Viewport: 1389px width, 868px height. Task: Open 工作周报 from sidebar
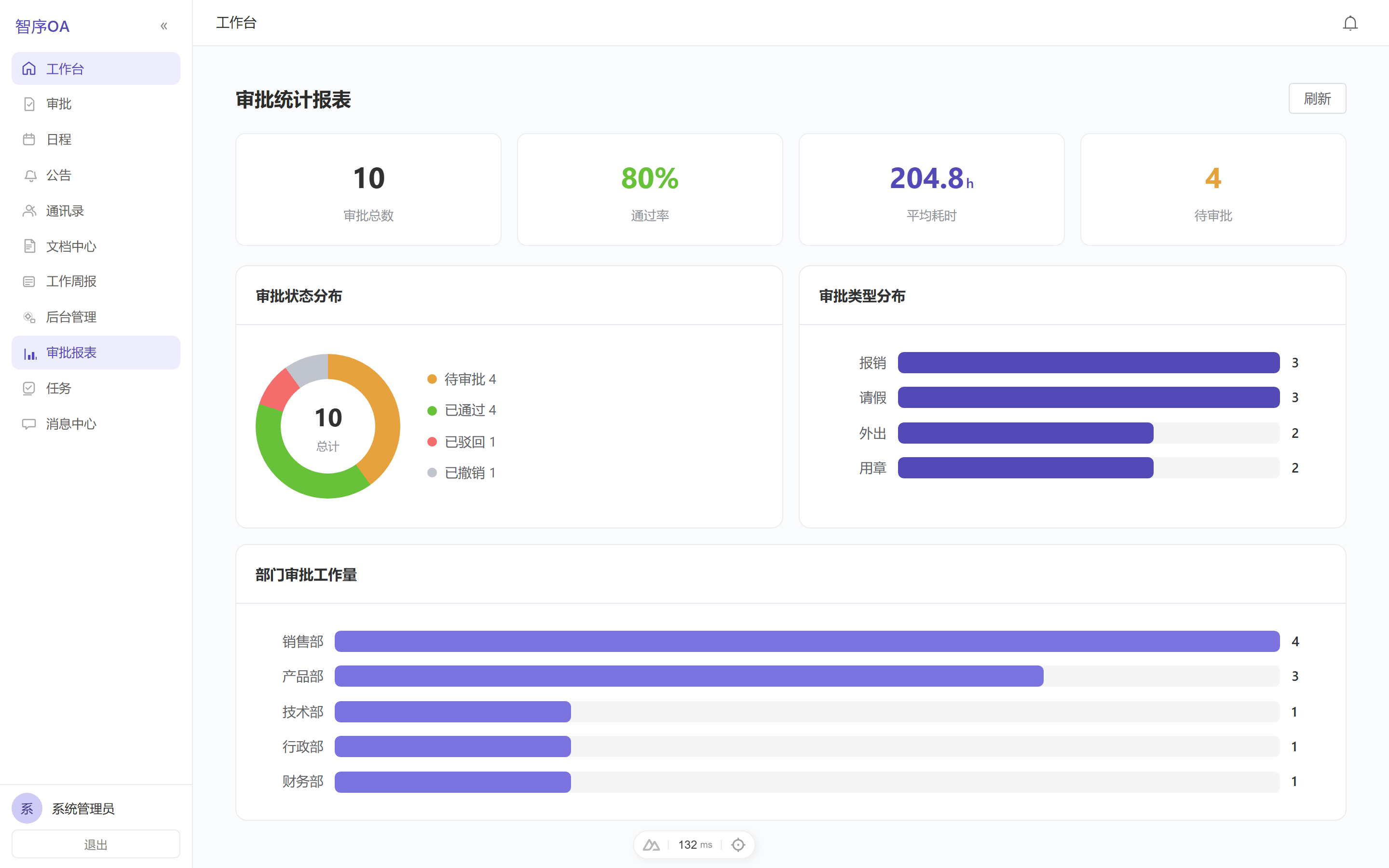pos(96,281)
